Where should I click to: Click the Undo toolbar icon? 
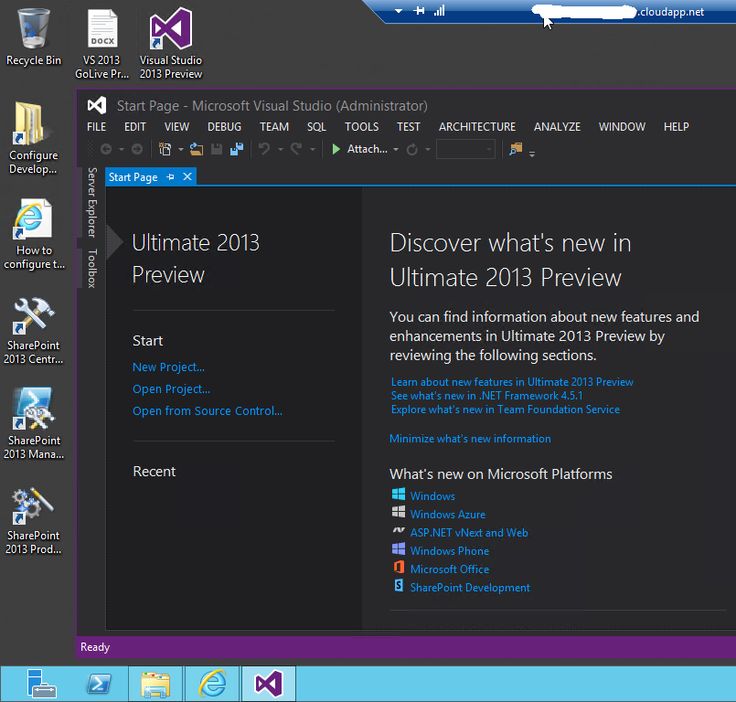pos(264,149)
